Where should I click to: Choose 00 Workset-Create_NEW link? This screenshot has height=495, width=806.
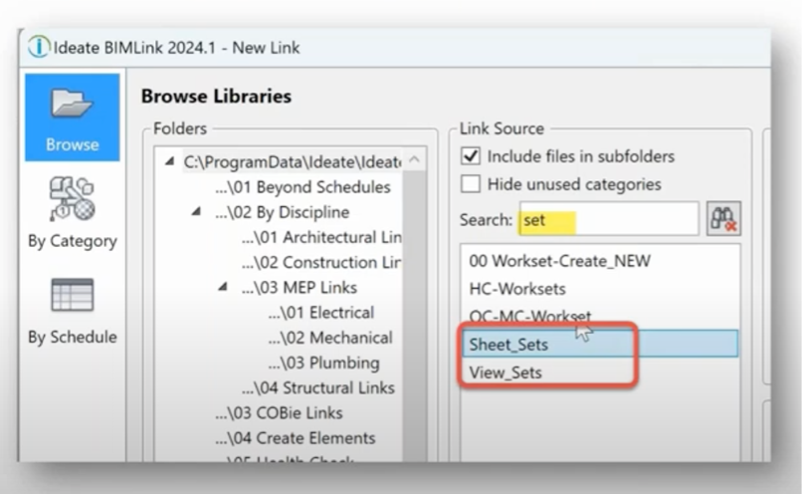pos(560,261)
